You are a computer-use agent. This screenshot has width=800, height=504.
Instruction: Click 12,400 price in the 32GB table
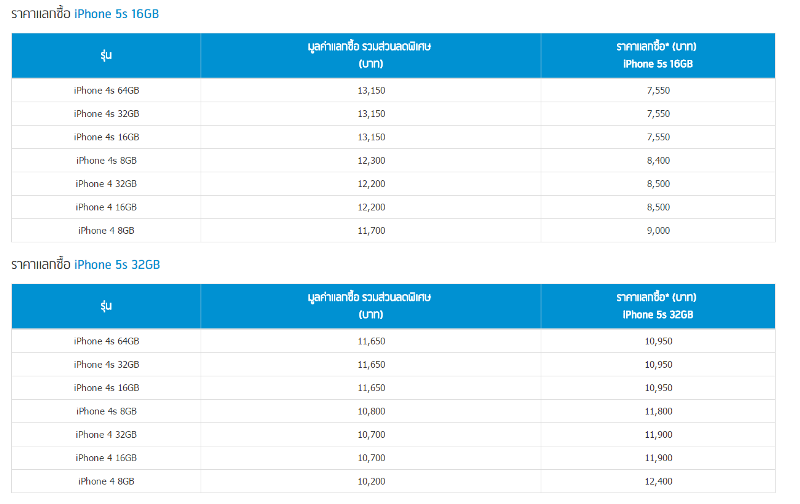pos(658,481)
